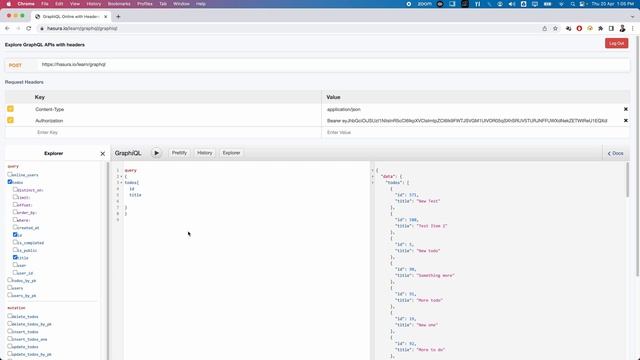Close the GraphiQL Online browser tab
640x360 pixels.
tap(105, 17)
